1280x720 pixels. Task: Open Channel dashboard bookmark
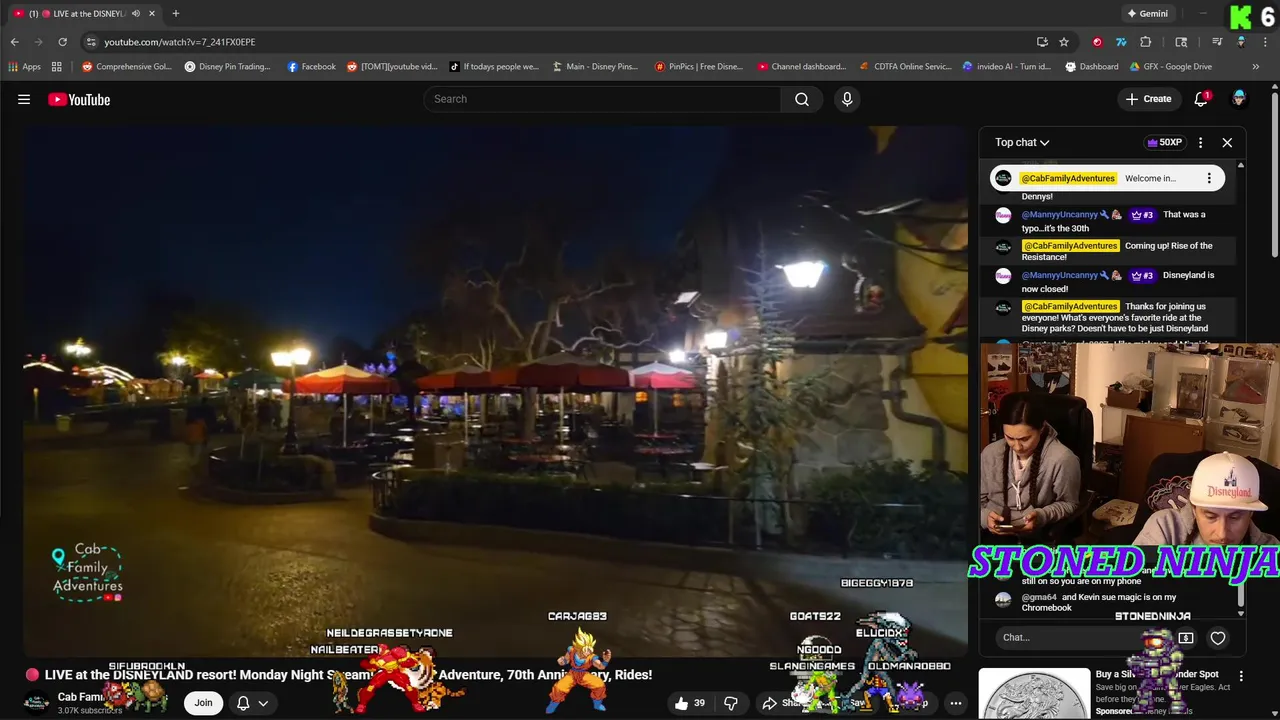(802, 67)
